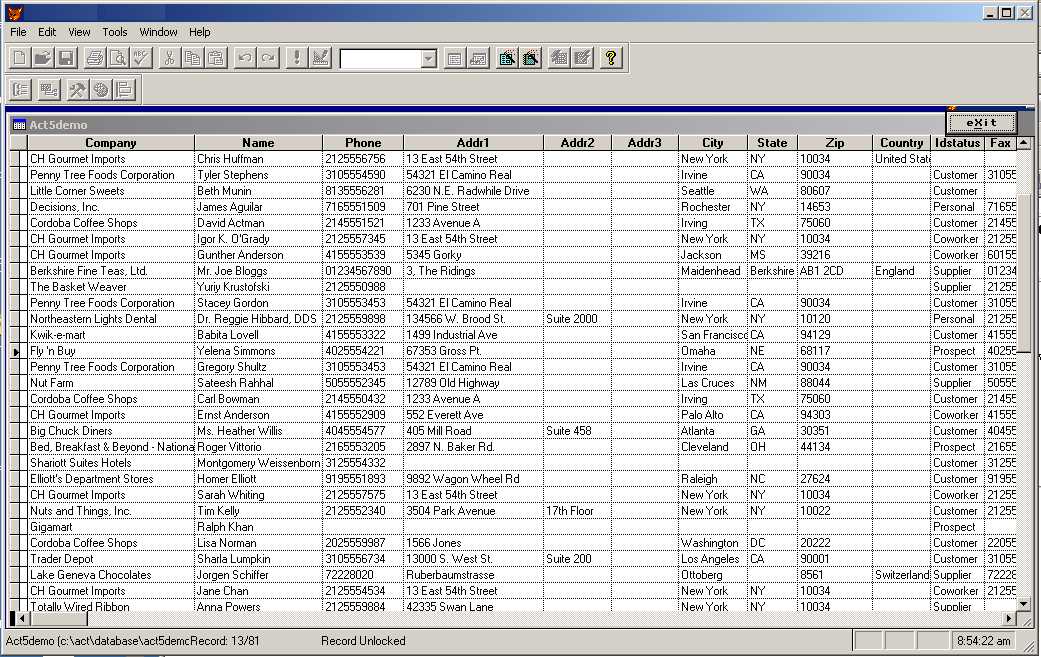Click the grid's vertical scrollbar up arrow
Viewport: 1041px width, 657px height.
(1024, 142)
